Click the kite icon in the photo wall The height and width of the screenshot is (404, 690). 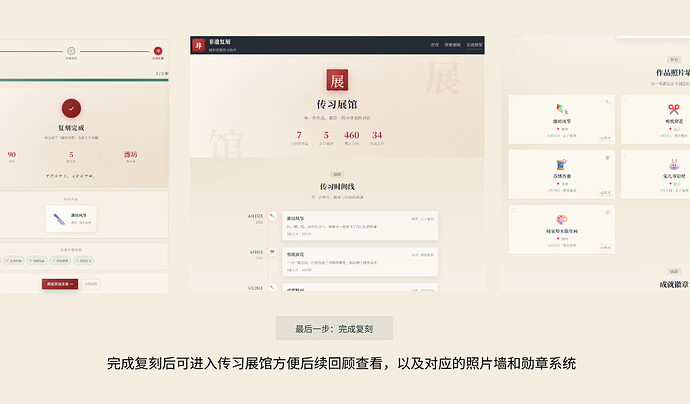click(x=562, y=109)
